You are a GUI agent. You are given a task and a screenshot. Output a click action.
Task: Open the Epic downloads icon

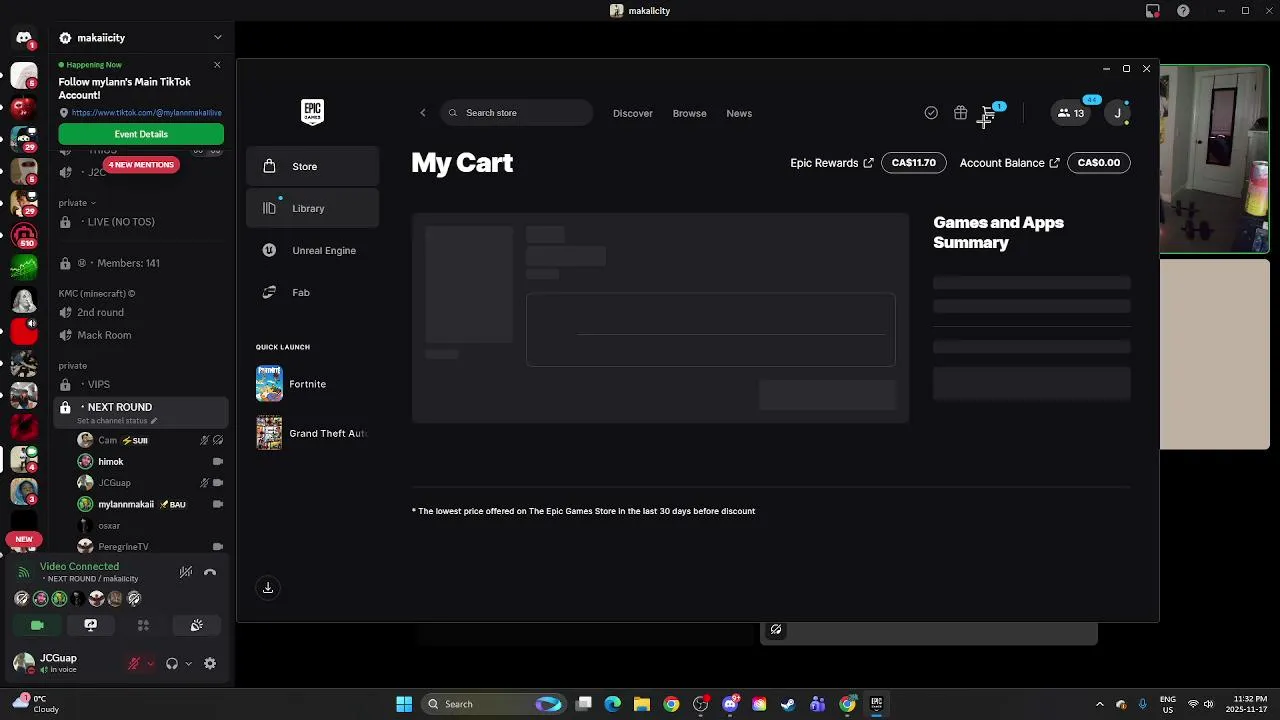(268, 588)
